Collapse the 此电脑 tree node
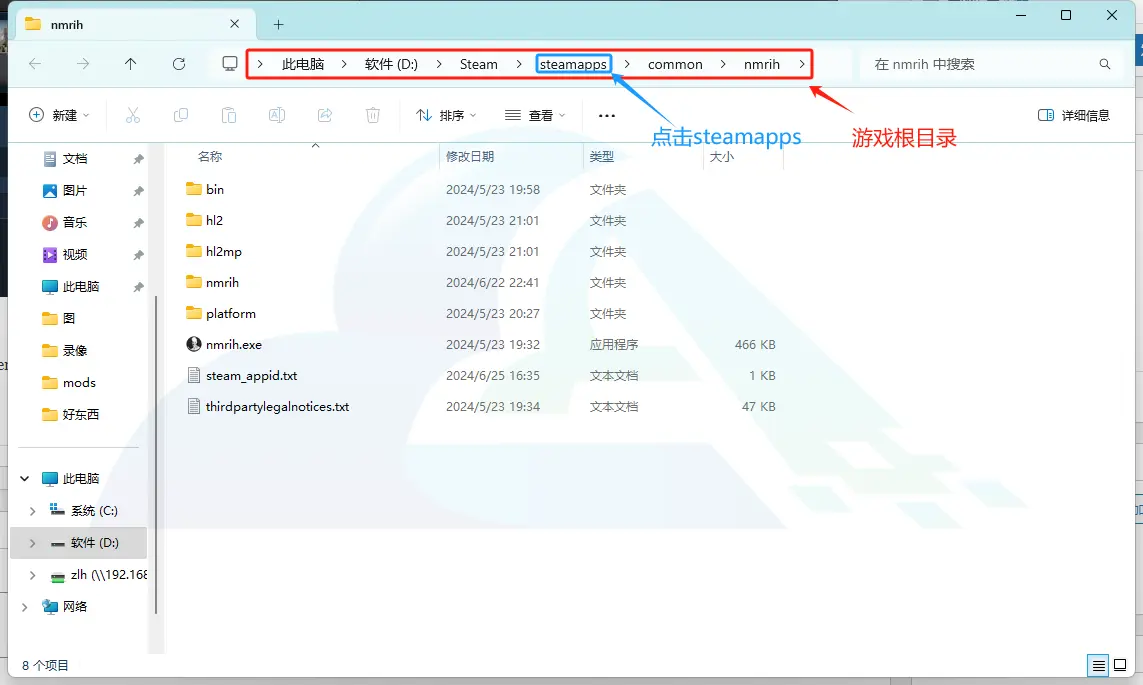 click(25, 479)
